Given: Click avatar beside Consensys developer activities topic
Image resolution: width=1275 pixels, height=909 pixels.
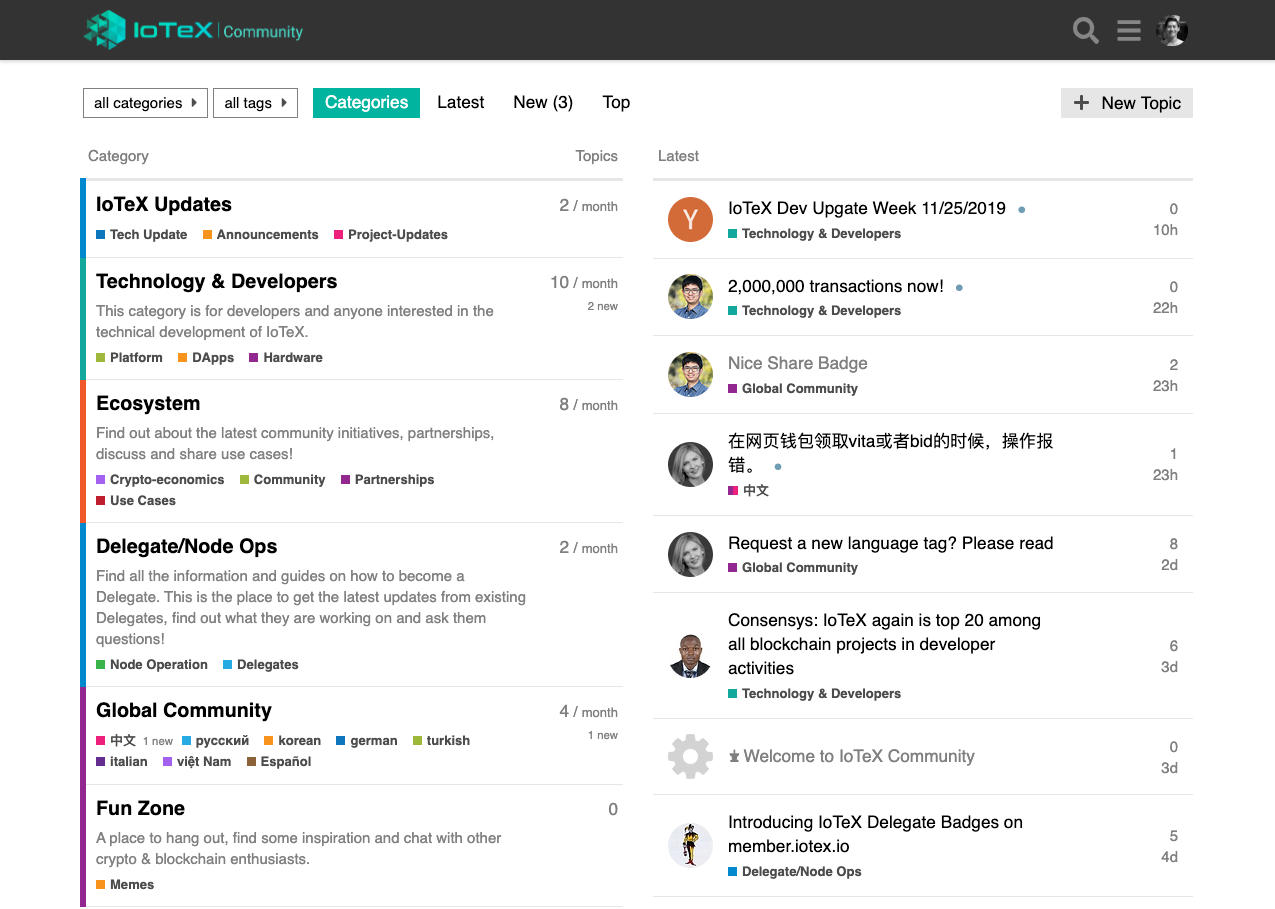Looking at the screenshot, I should (x=690, y=655).
